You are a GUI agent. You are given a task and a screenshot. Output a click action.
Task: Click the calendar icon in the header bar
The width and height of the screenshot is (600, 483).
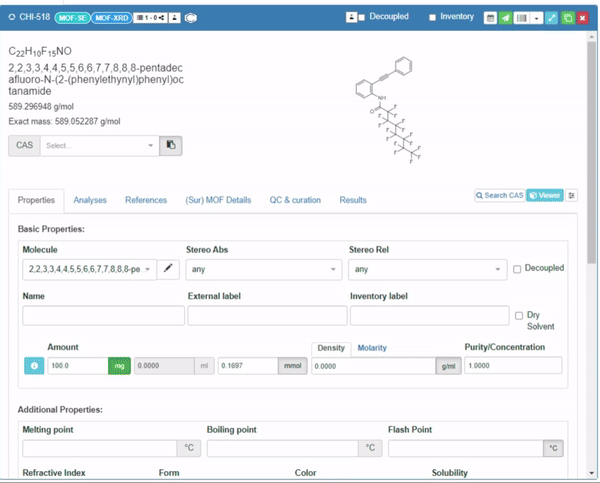[490, 18]
